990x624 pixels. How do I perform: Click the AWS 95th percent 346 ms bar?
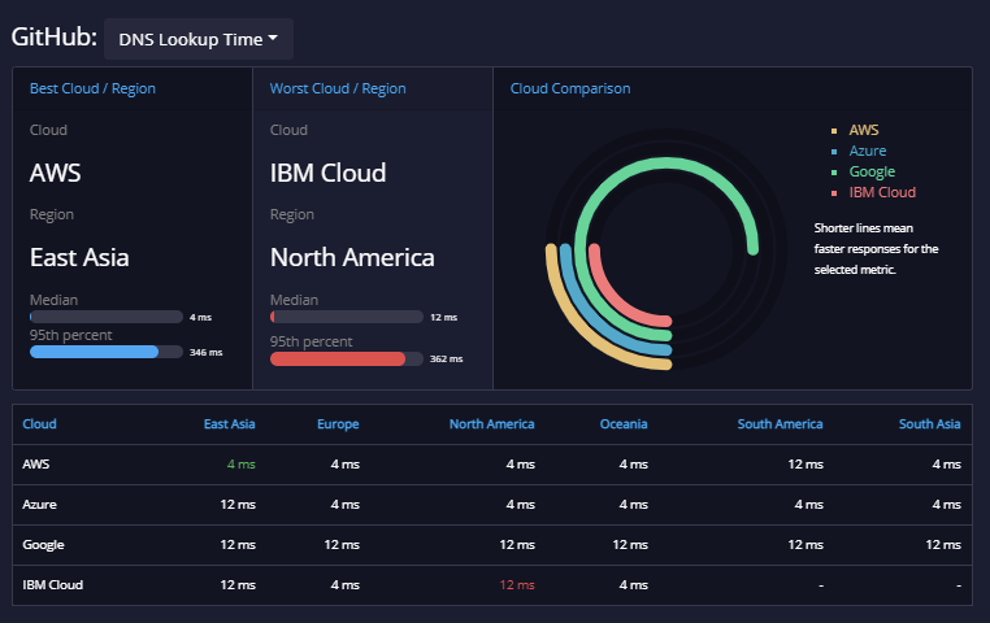[x=106, y=352]
